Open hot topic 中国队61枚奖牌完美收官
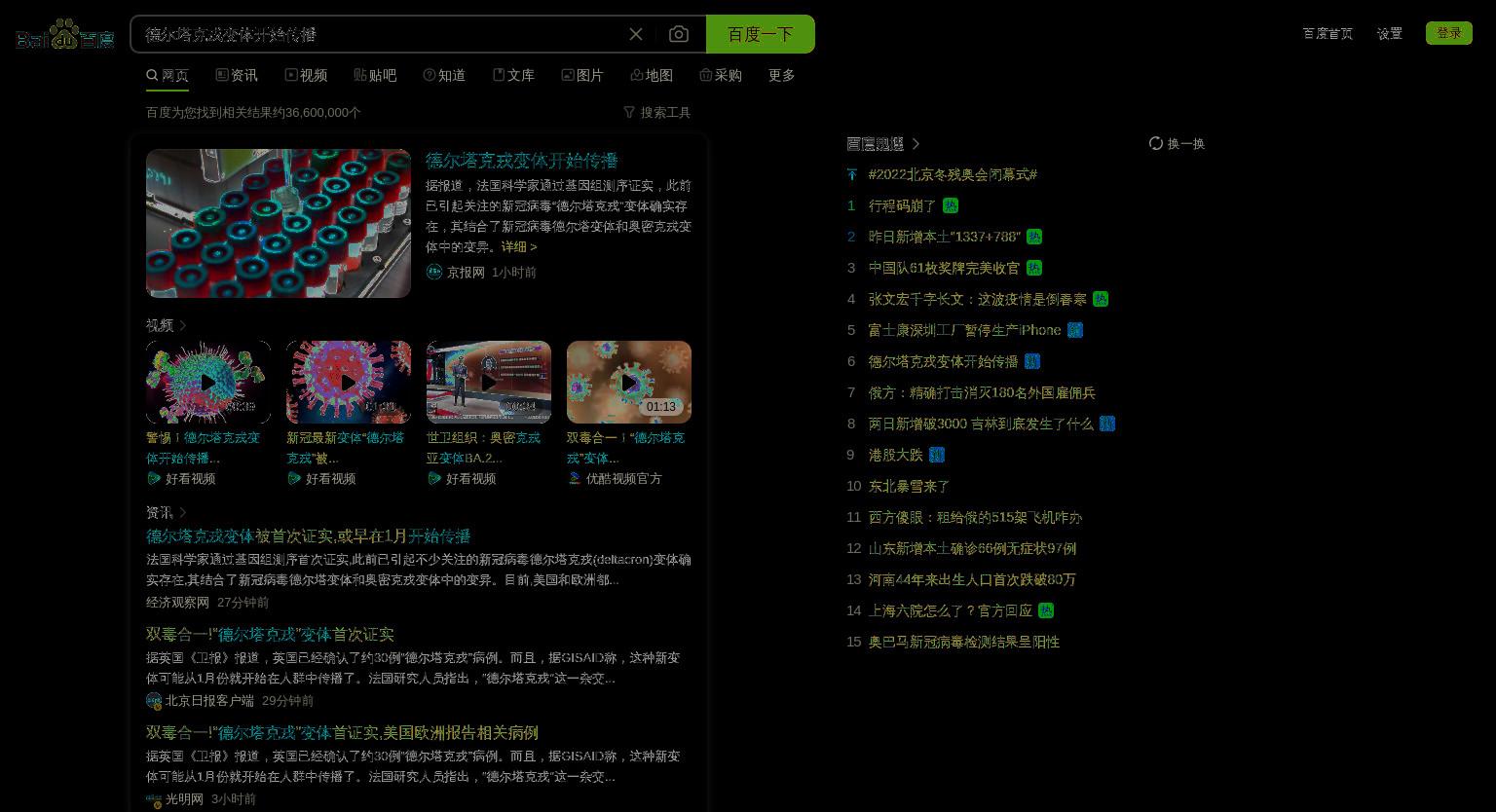1496x812 pixels. 944,268
